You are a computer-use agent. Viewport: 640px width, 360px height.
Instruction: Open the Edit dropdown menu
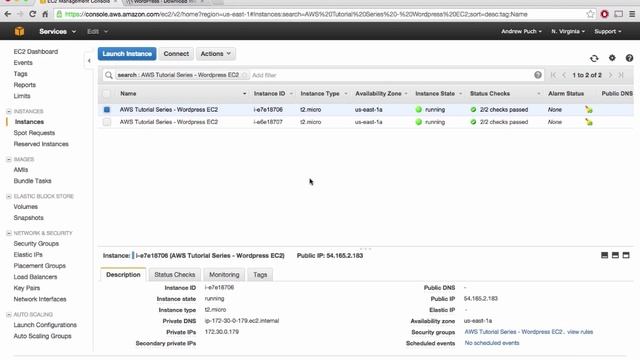click(x=97, y=31)
